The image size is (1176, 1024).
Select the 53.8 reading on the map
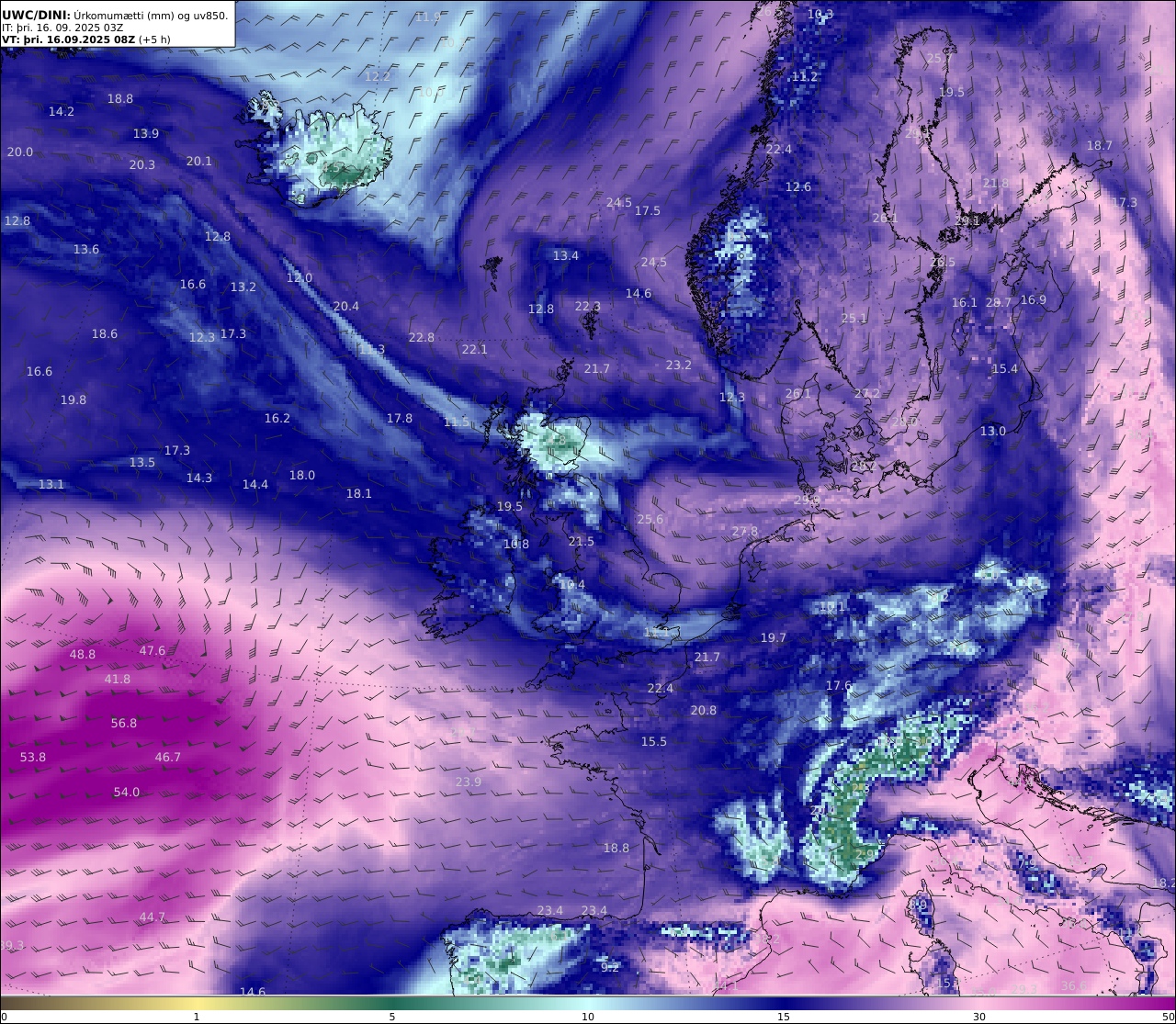[x=33, y=758]
